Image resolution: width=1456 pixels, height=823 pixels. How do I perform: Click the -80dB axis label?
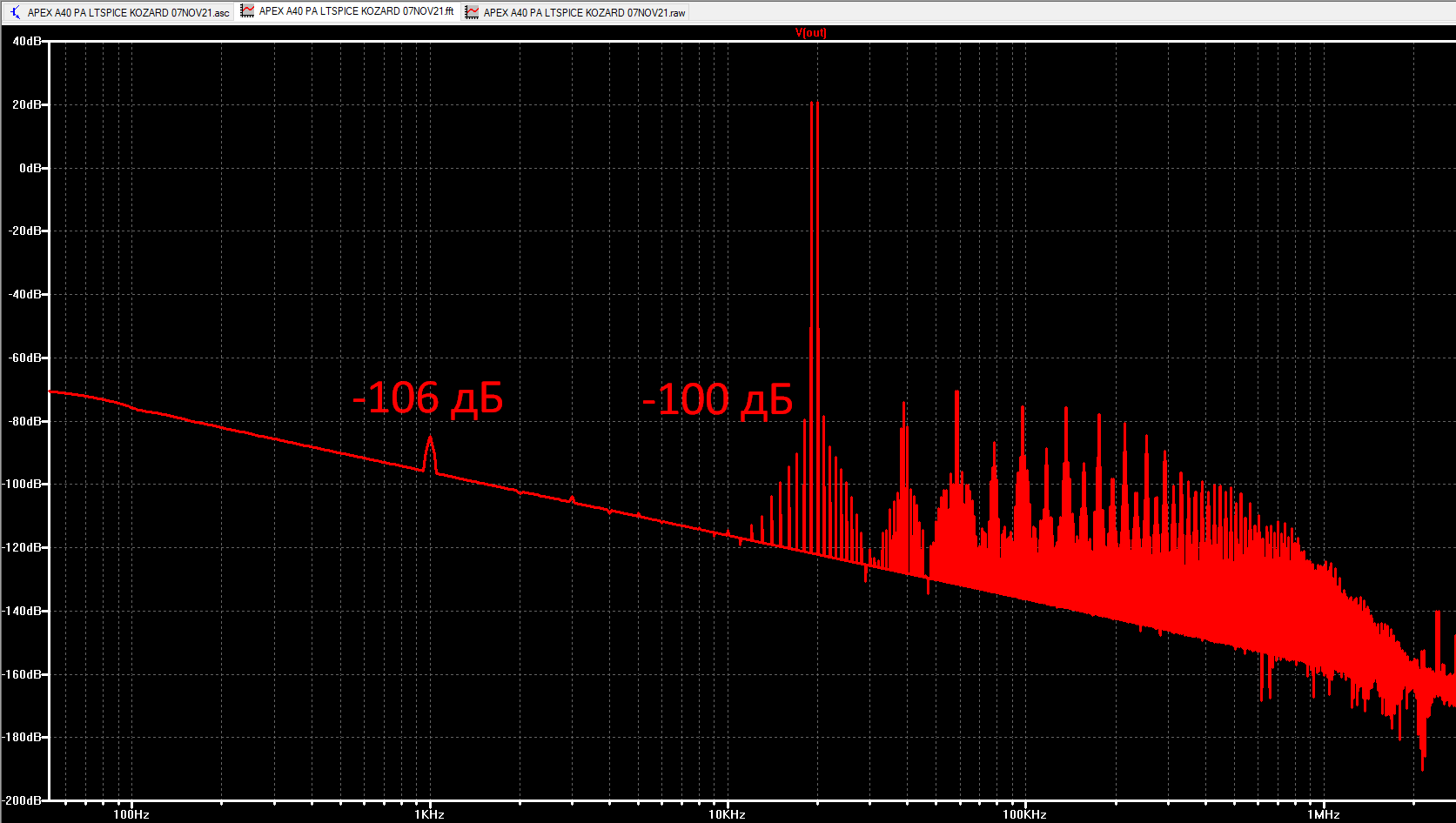24,421
